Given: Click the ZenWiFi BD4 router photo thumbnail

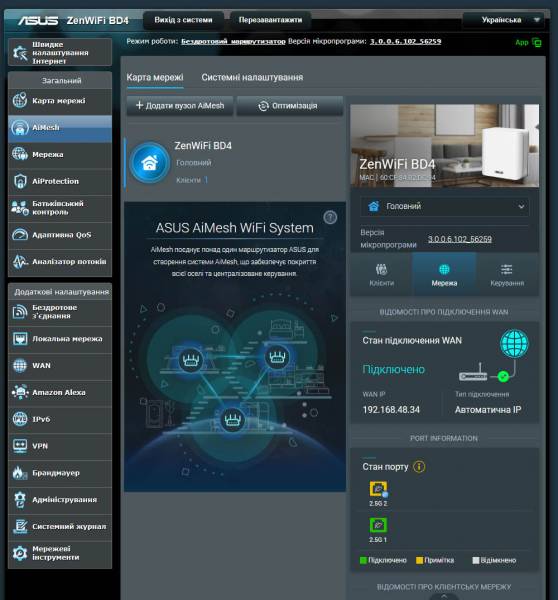Looking at the screenshot, I should [x=445, y=146].
